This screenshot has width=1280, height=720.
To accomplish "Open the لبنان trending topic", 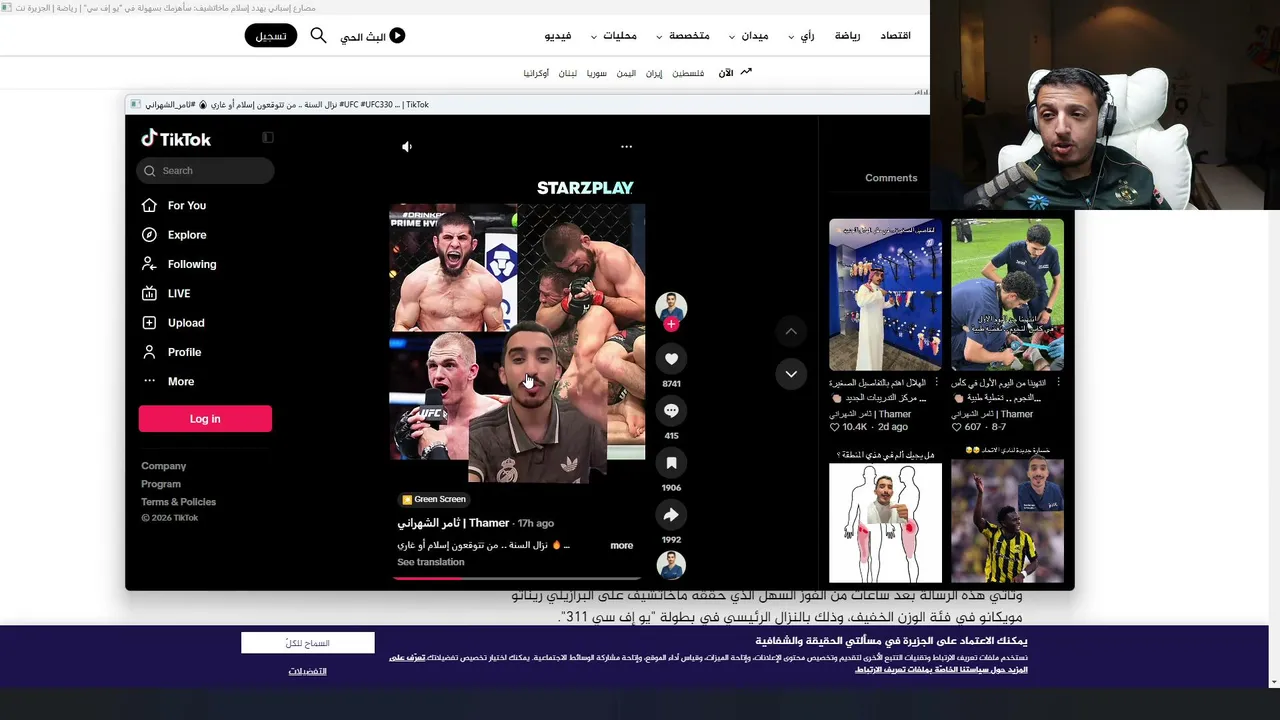I will click(x=568, y=73).
